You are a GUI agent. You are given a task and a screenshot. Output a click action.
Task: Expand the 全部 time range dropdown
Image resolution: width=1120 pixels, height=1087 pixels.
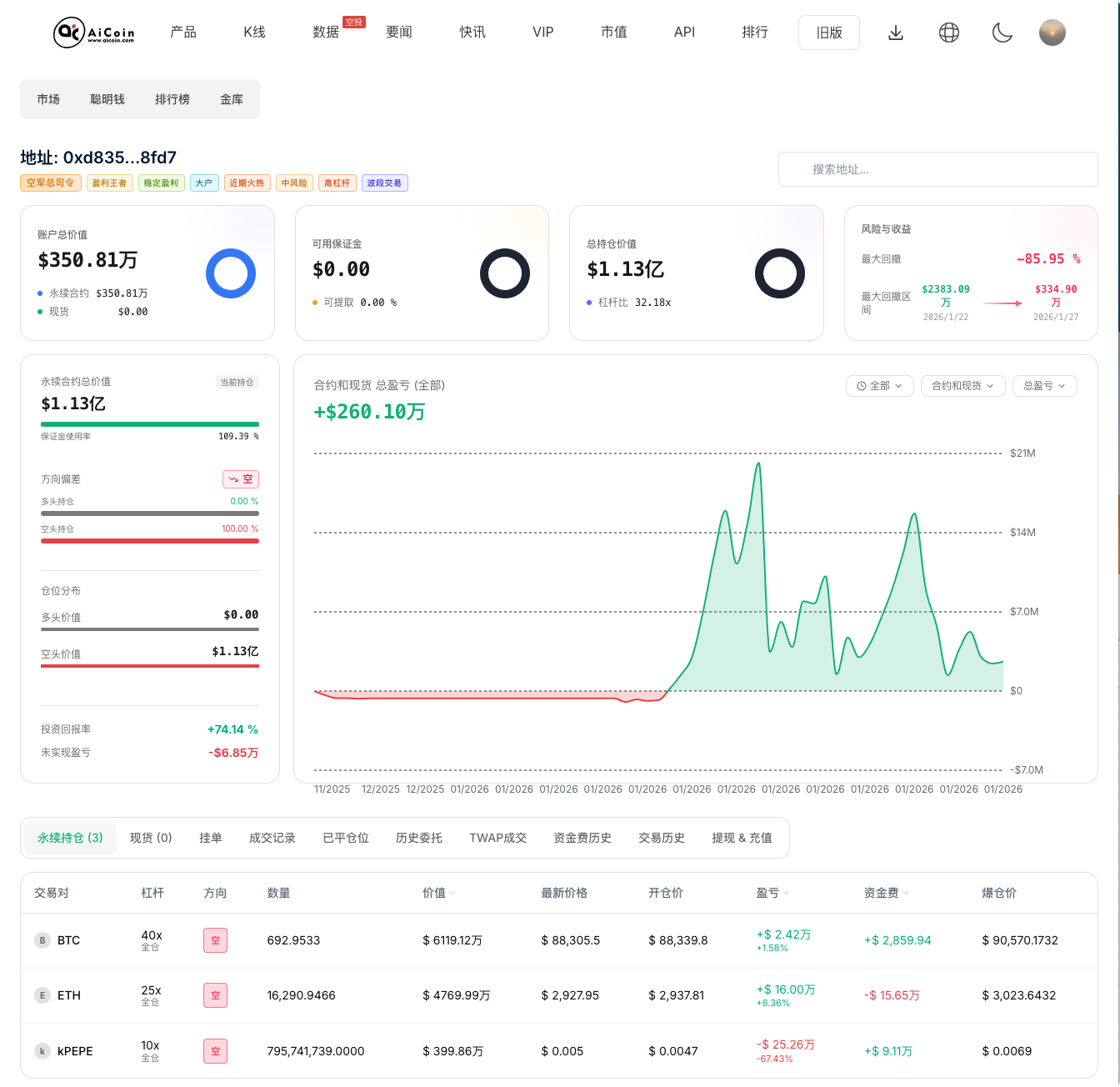tap(879, 386)
